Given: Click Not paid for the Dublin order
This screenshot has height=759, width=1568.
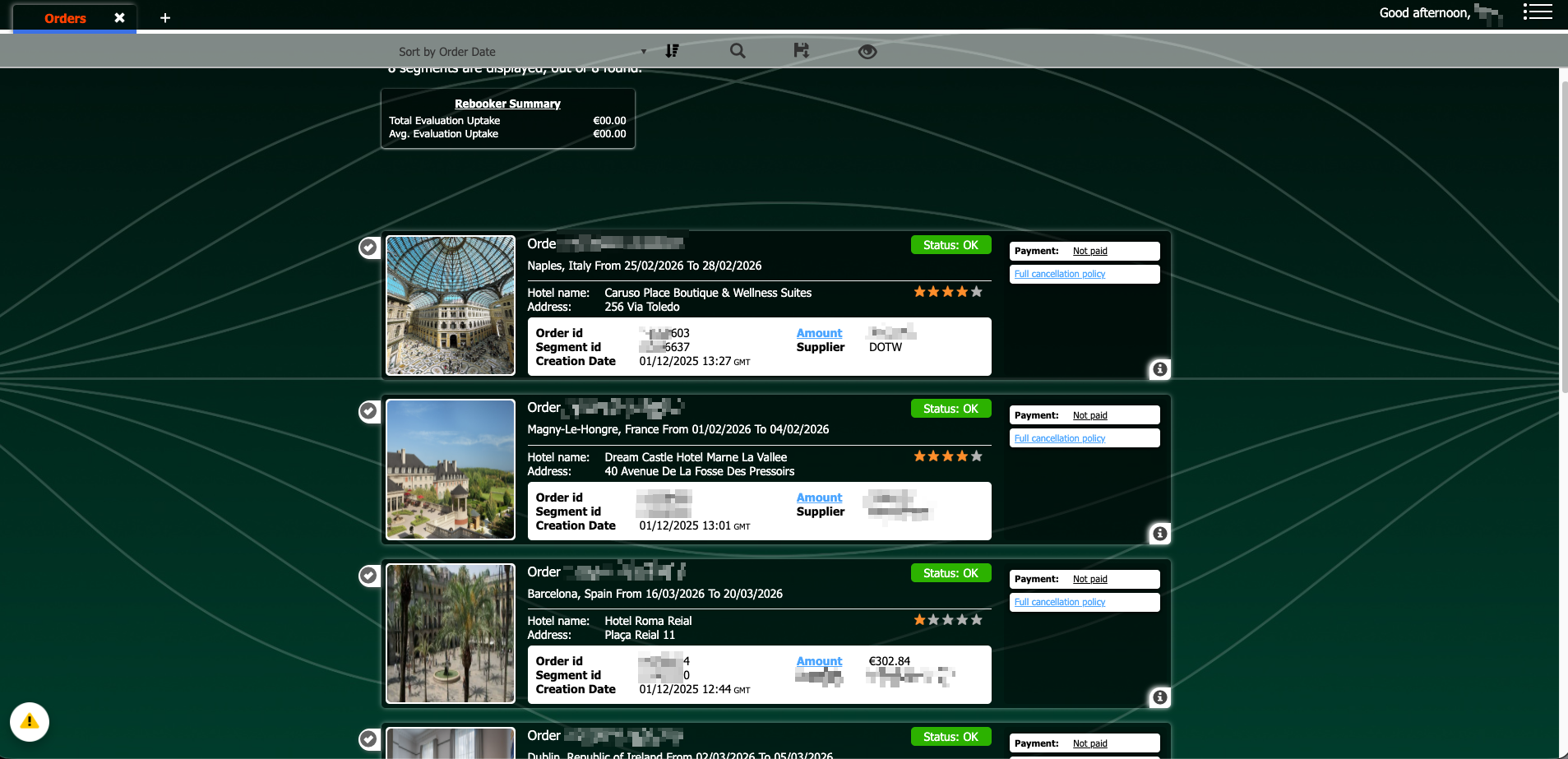Looking at the screenshot, I should tap(1090, 743).
